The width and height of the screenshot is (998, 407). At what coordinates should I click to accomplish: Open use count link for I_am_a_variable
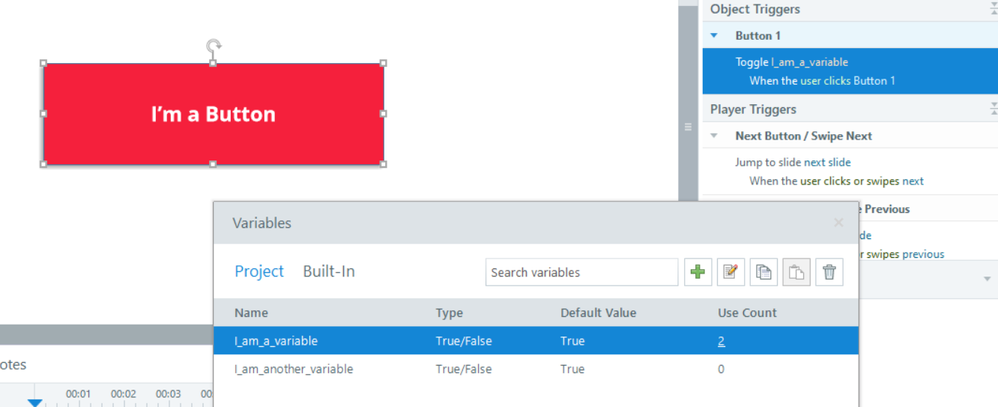721,341
